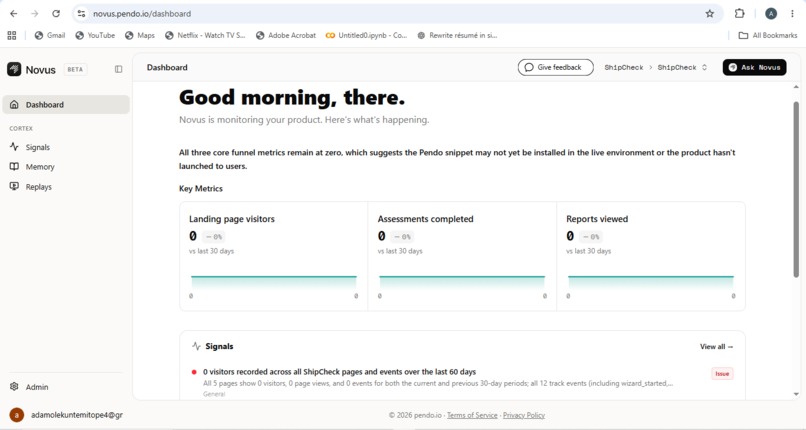Open the Rewrite résumé bookmark
The width and height of the screenshot is (806, 430).
tap(457, 35)
